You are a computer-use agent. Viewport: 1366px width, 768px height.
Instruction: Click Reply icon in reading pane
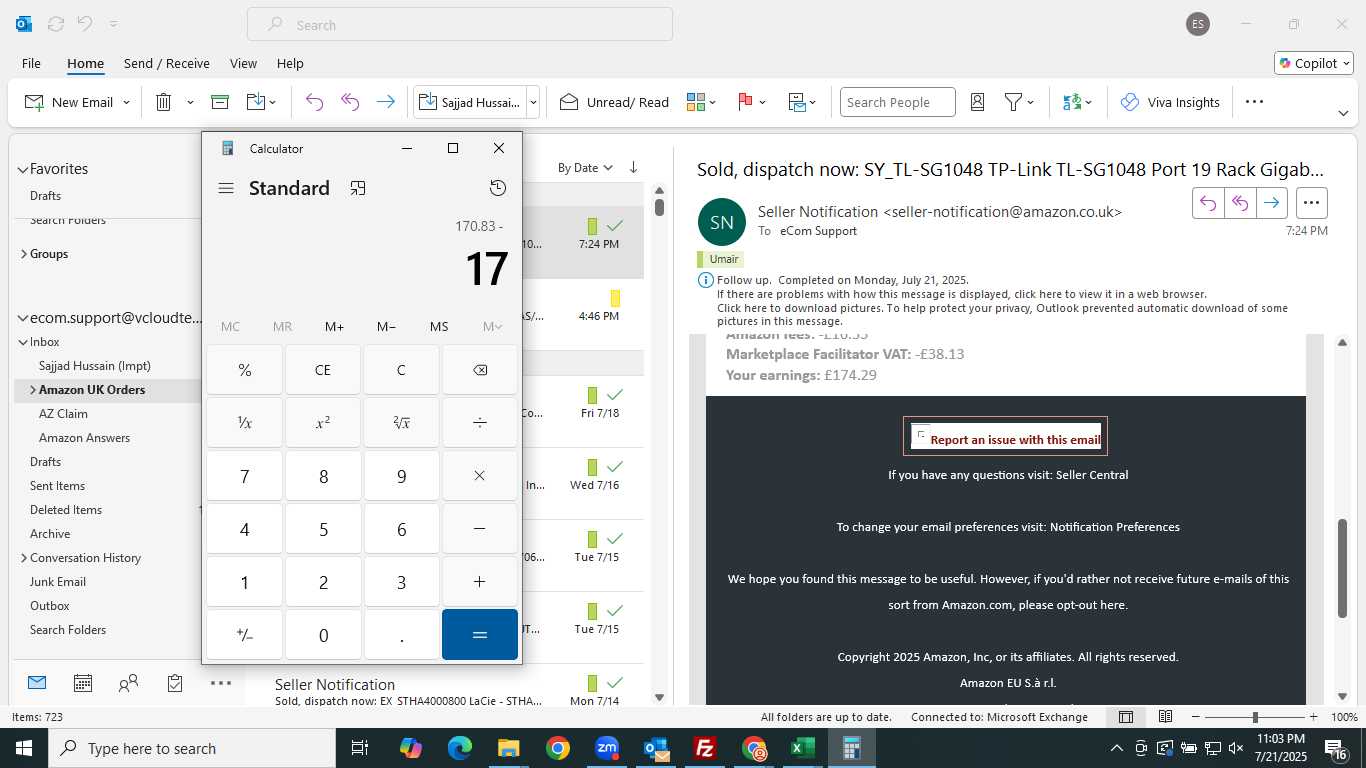tap(1208, 203)
